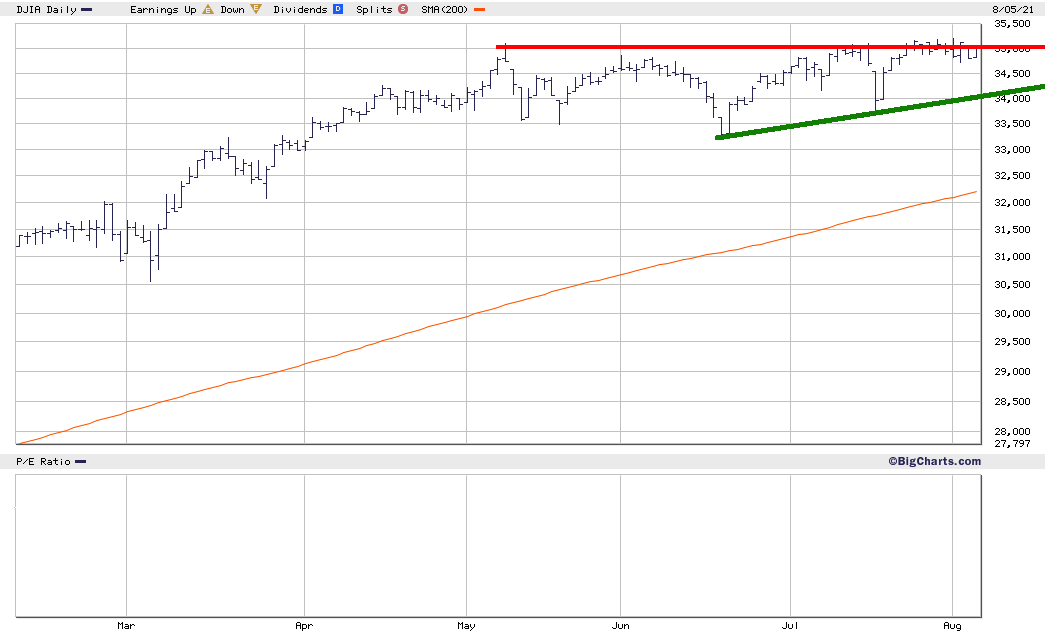Click the 30,000 price axis label
1045x635 pixels.
[1012, 313]
